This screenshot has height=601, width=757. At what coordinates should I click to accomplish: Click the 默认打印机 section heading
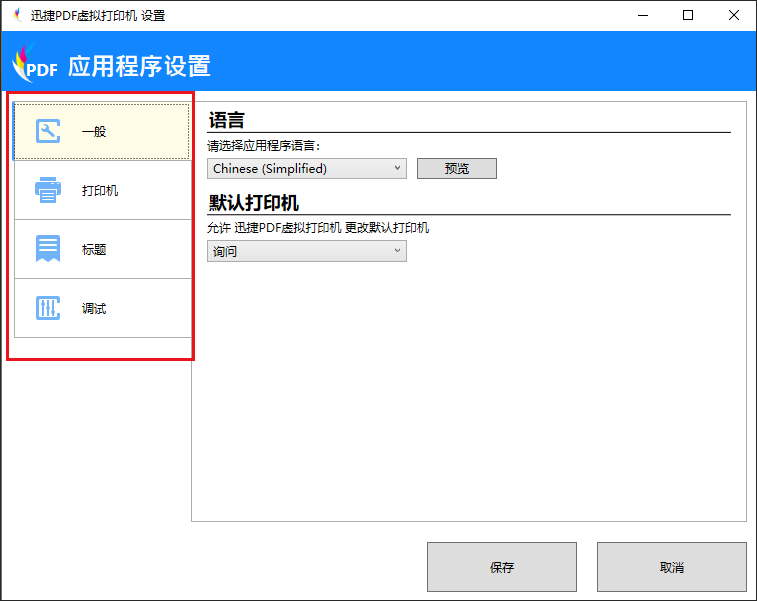[253, 203]
